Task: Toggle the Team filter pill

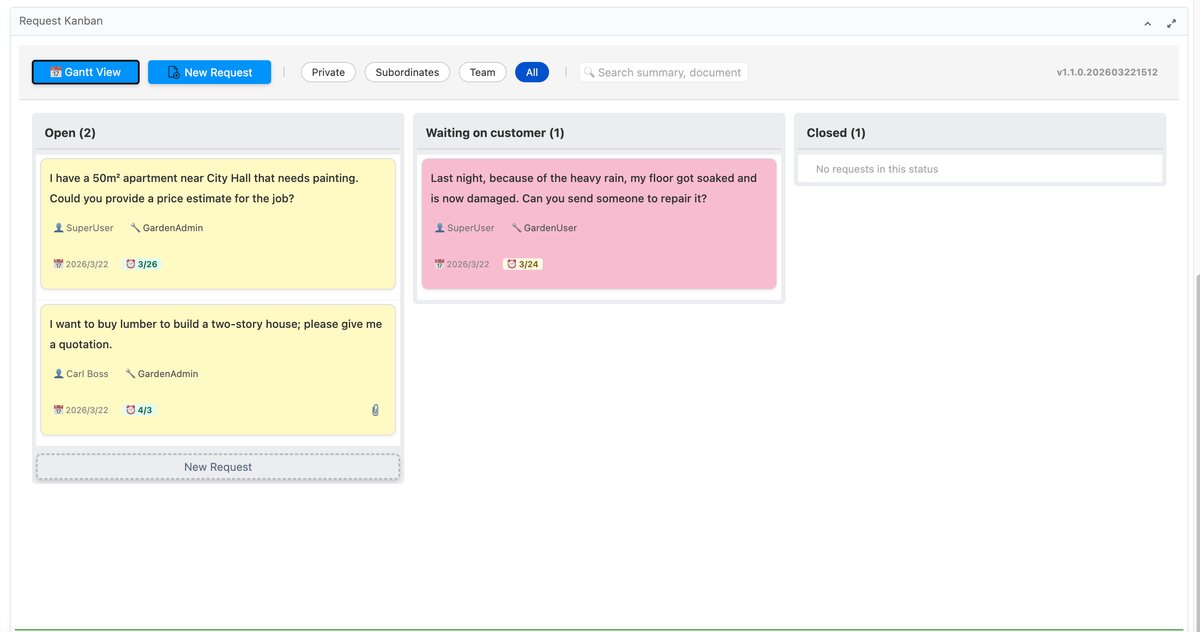Action: 482,72
